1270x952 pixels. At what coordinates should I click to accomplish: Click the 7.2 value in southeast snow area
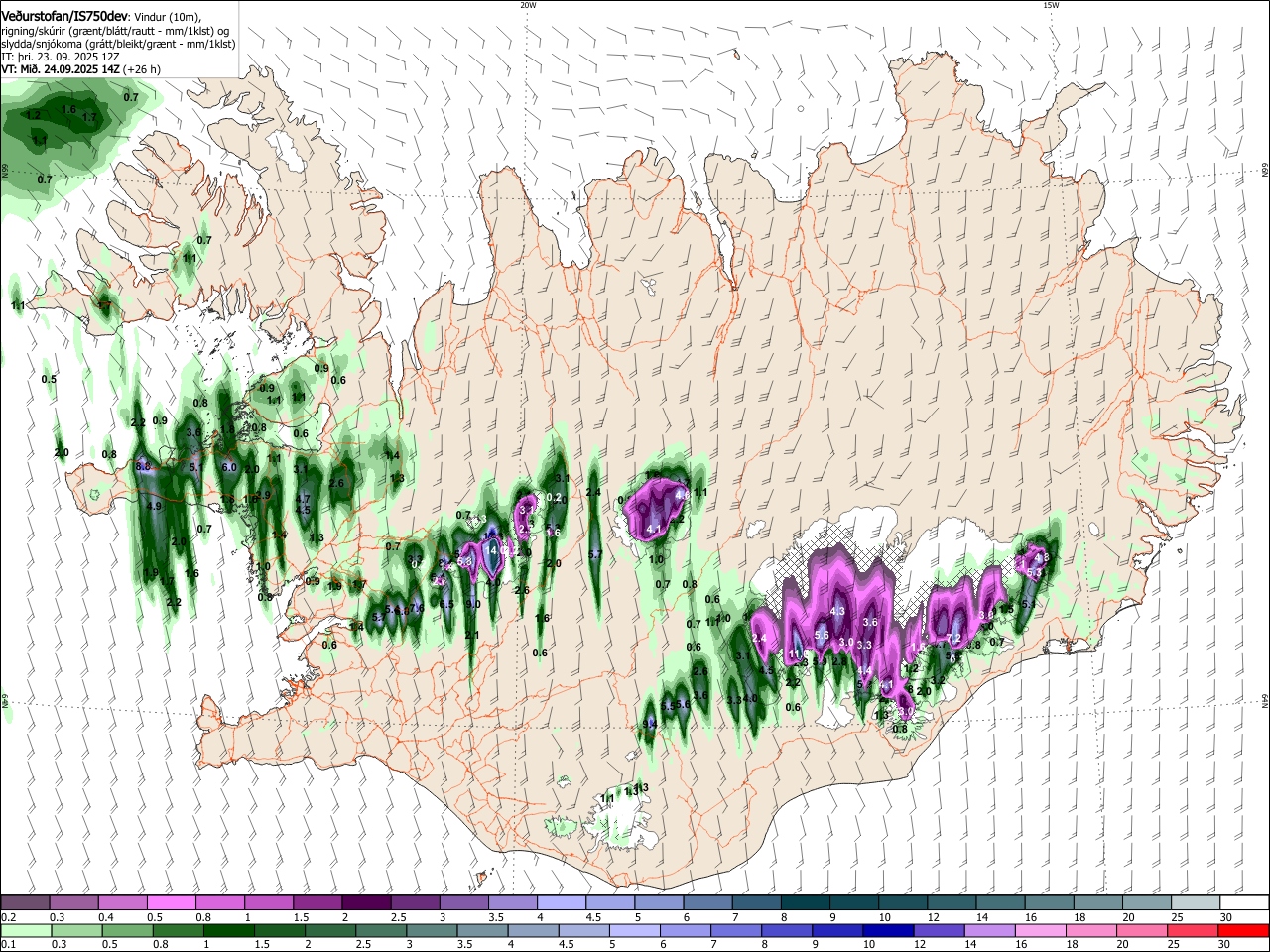pos(955,638)
